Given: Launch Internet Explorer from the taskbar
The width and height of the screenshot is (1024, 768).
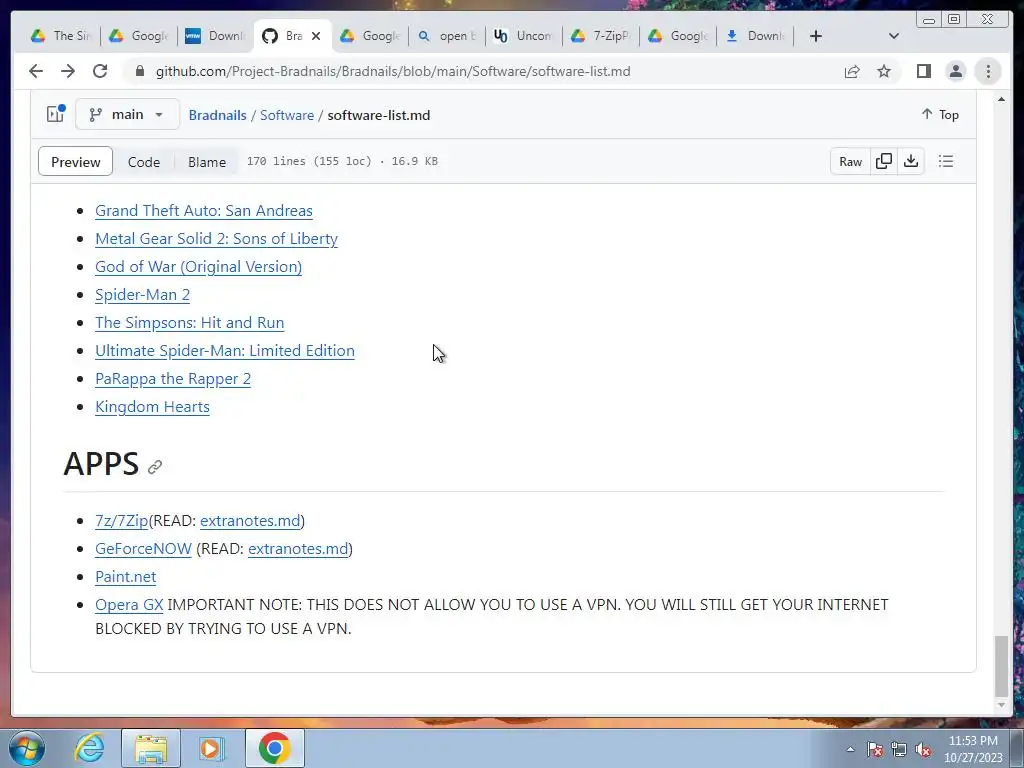Looking at the screenshot, I should (x=89, y=748).
